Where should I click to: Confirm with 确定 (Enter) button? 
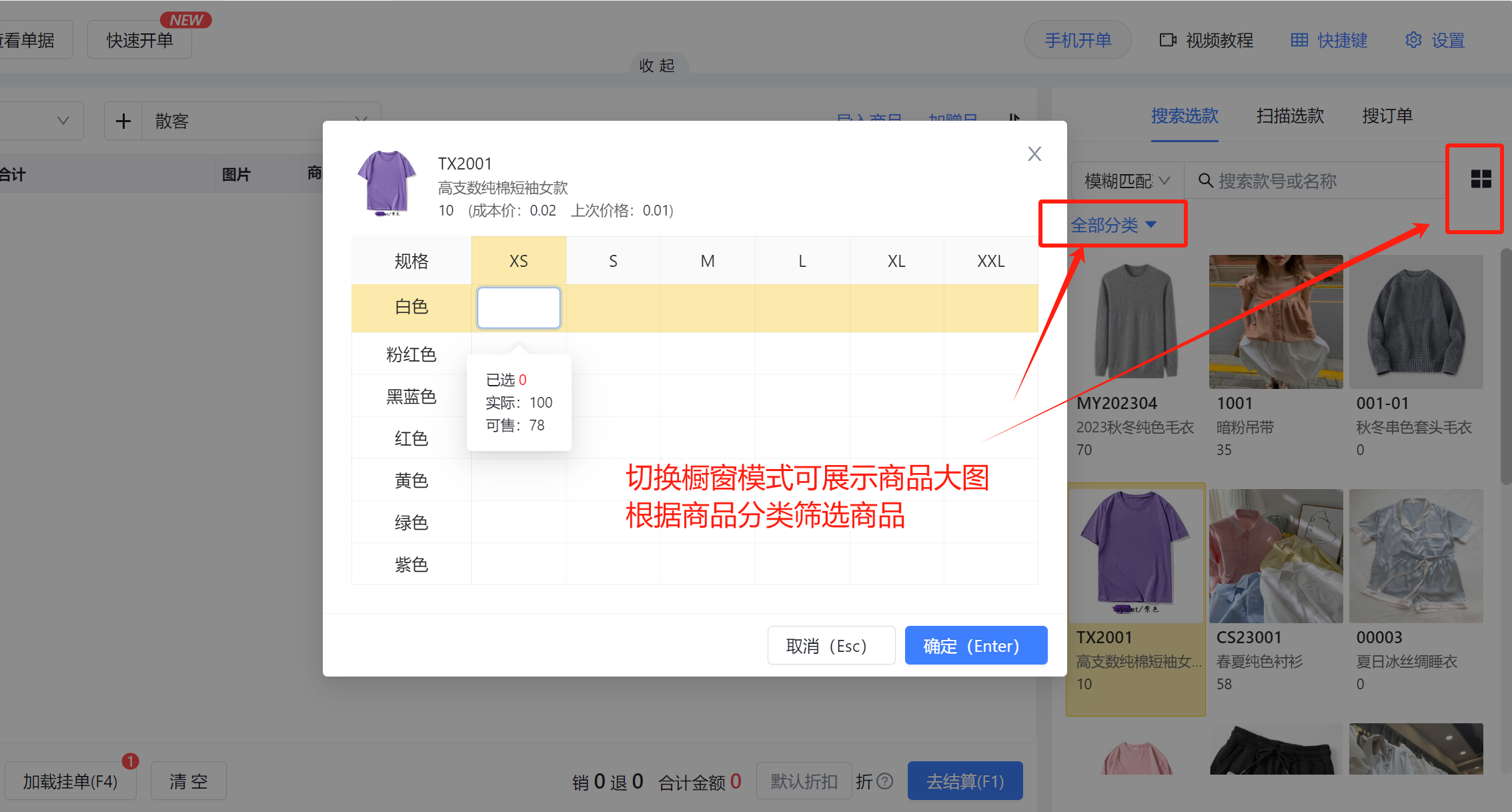coord(976,645)
